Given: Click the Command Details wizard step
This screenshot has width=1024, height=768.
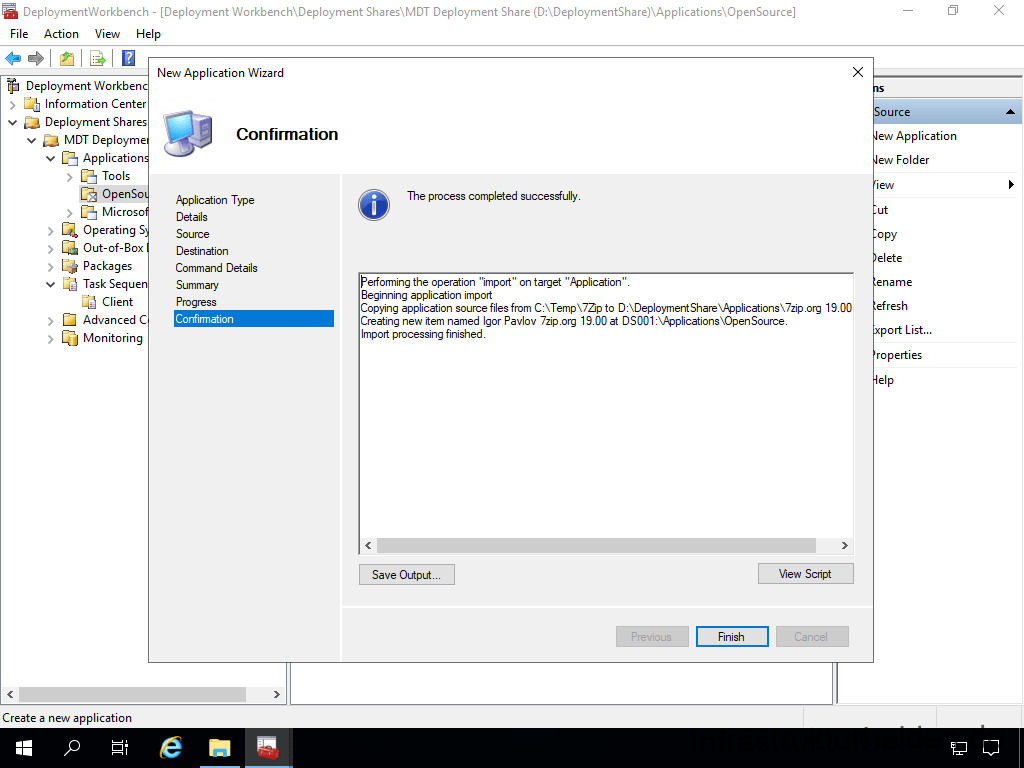Looking at the screenshot, I should pyautogui.click(x=216, y=268).
